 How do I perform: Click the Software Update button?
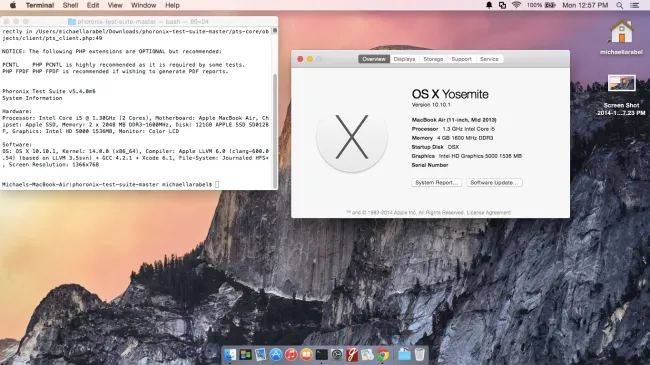pyautogui.click(x=494, y=182)
